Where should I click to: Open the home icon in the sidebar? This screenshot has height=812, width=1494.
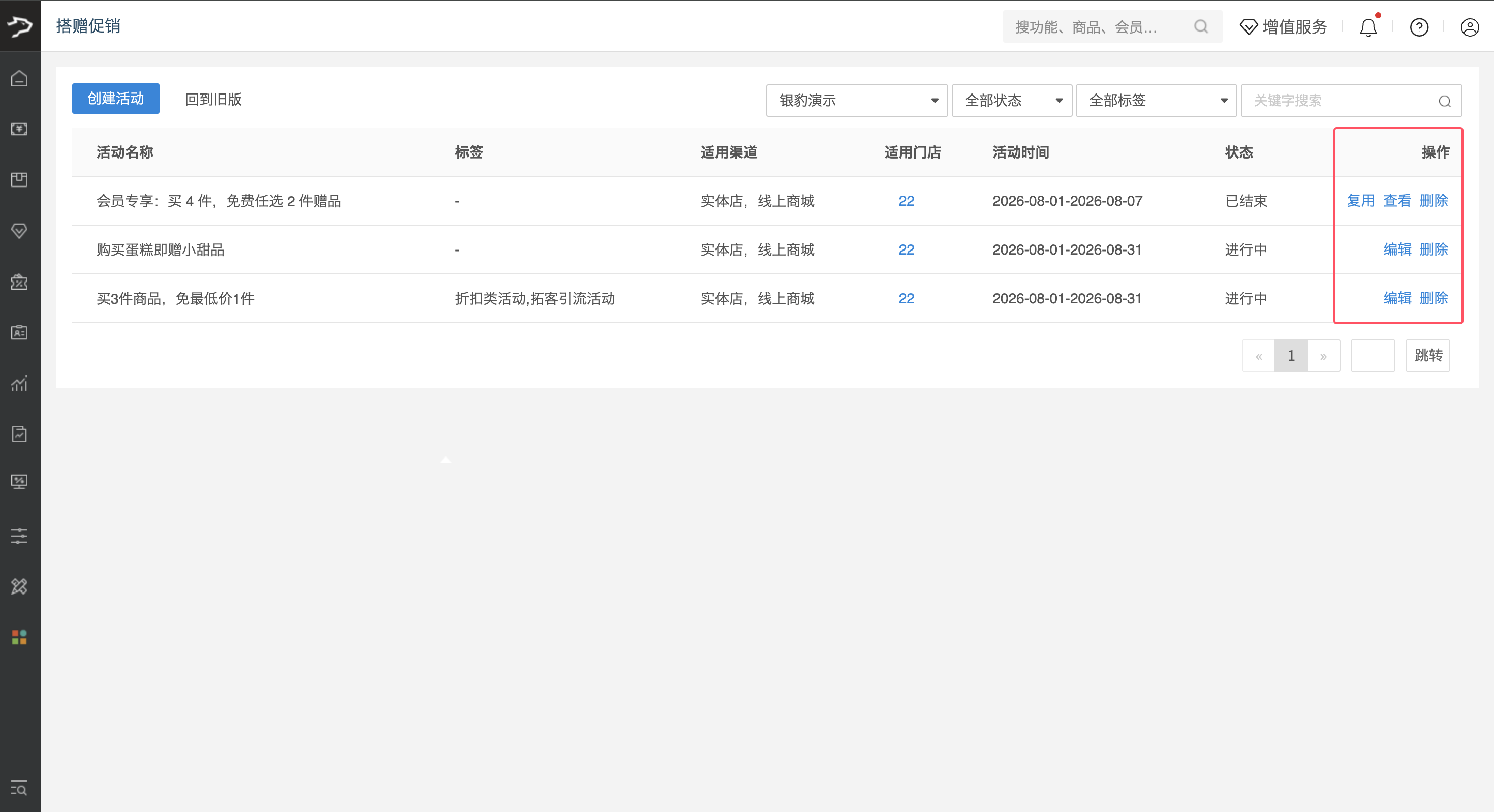(x=20, y=78)
